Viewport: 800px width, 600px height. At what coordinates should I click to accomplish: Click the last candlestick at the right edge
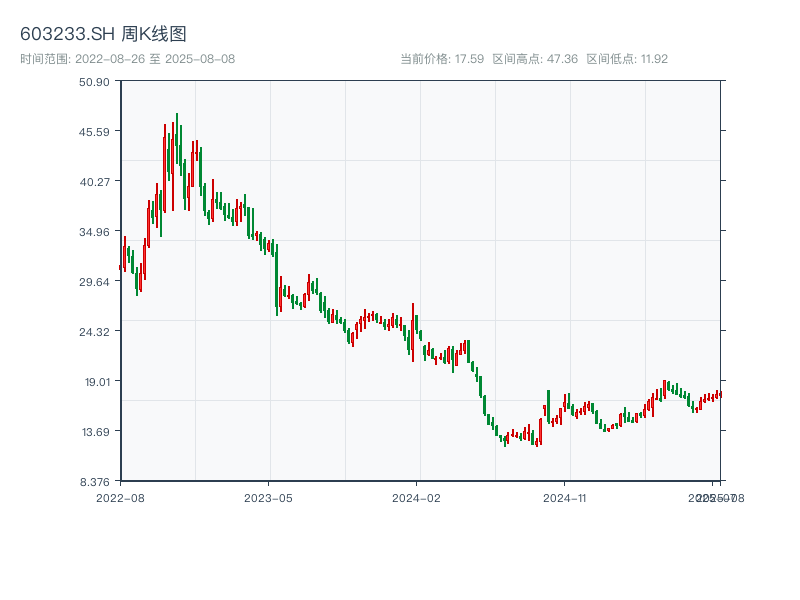pyautogui.click(x=720, y=394)
